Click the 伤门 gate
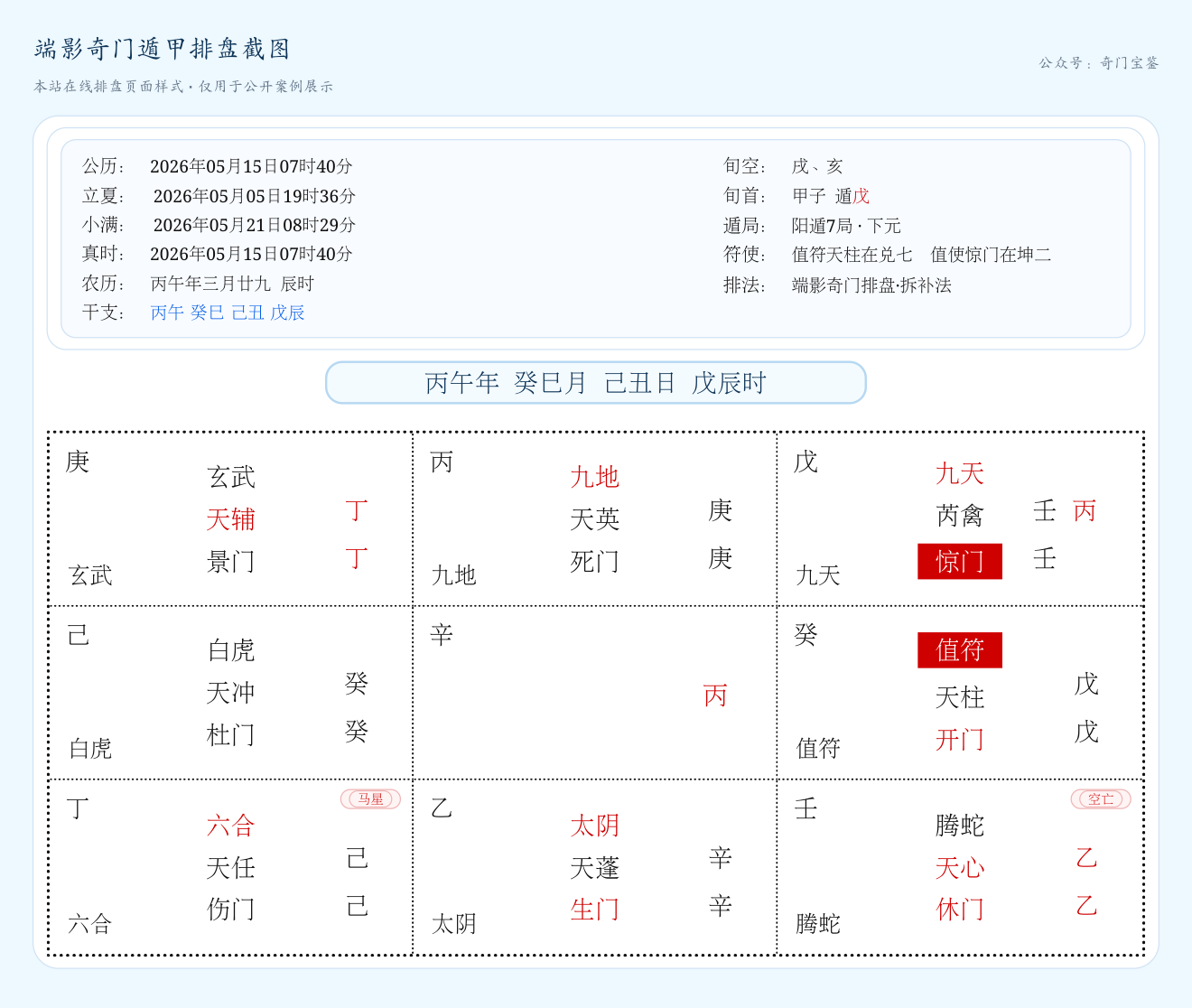Viewport: 1192px width, 1008px height. [x=231, y=910]
